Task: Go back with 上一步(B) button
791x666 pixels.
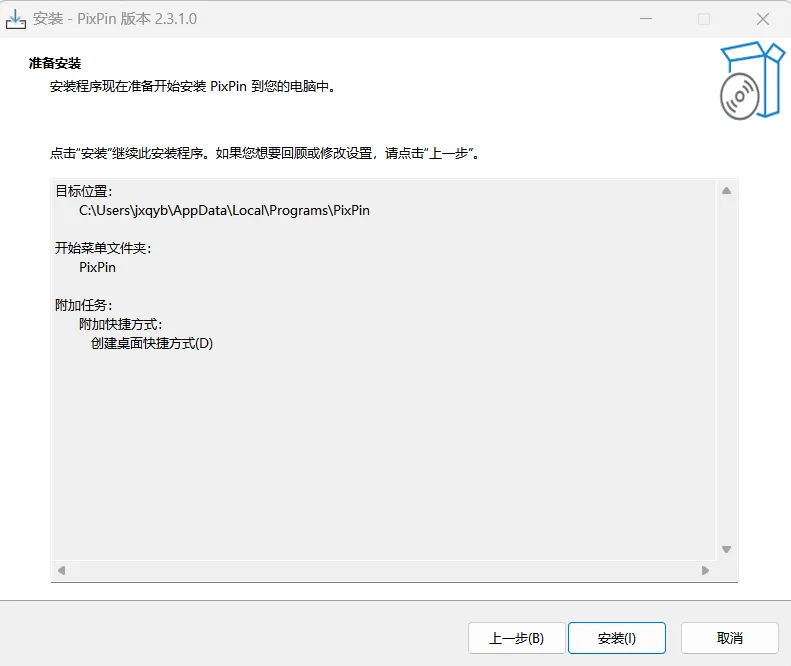Action: [517, 638]
